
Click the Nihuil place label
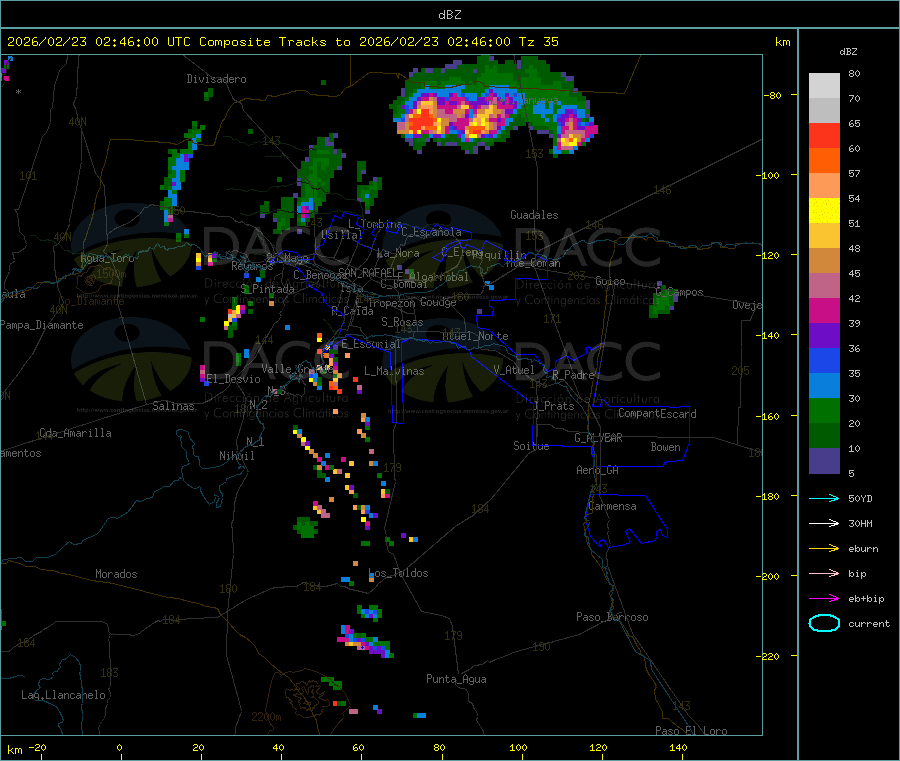(x=236, y=456)
